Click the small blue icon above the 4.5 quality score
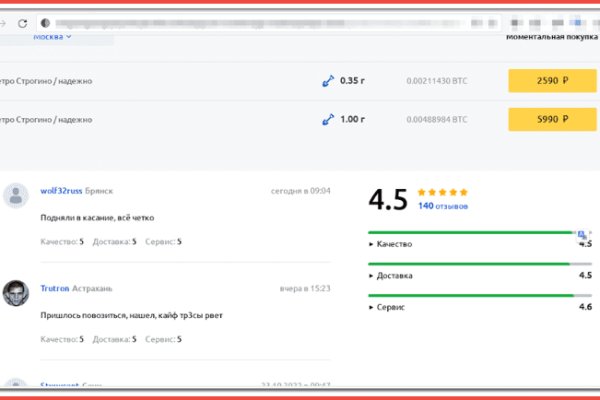The image size is (600, 400). tap(583, 235)
